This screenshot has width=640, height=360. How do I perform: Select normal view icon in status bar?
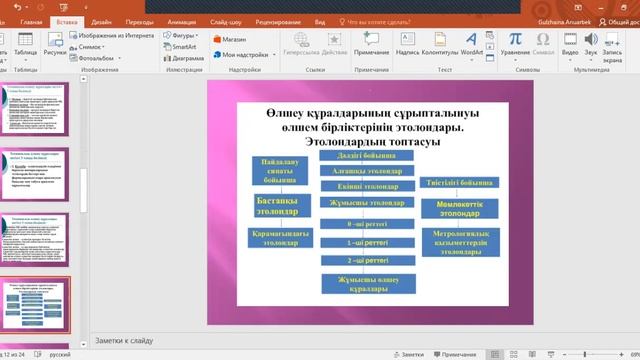495,354
